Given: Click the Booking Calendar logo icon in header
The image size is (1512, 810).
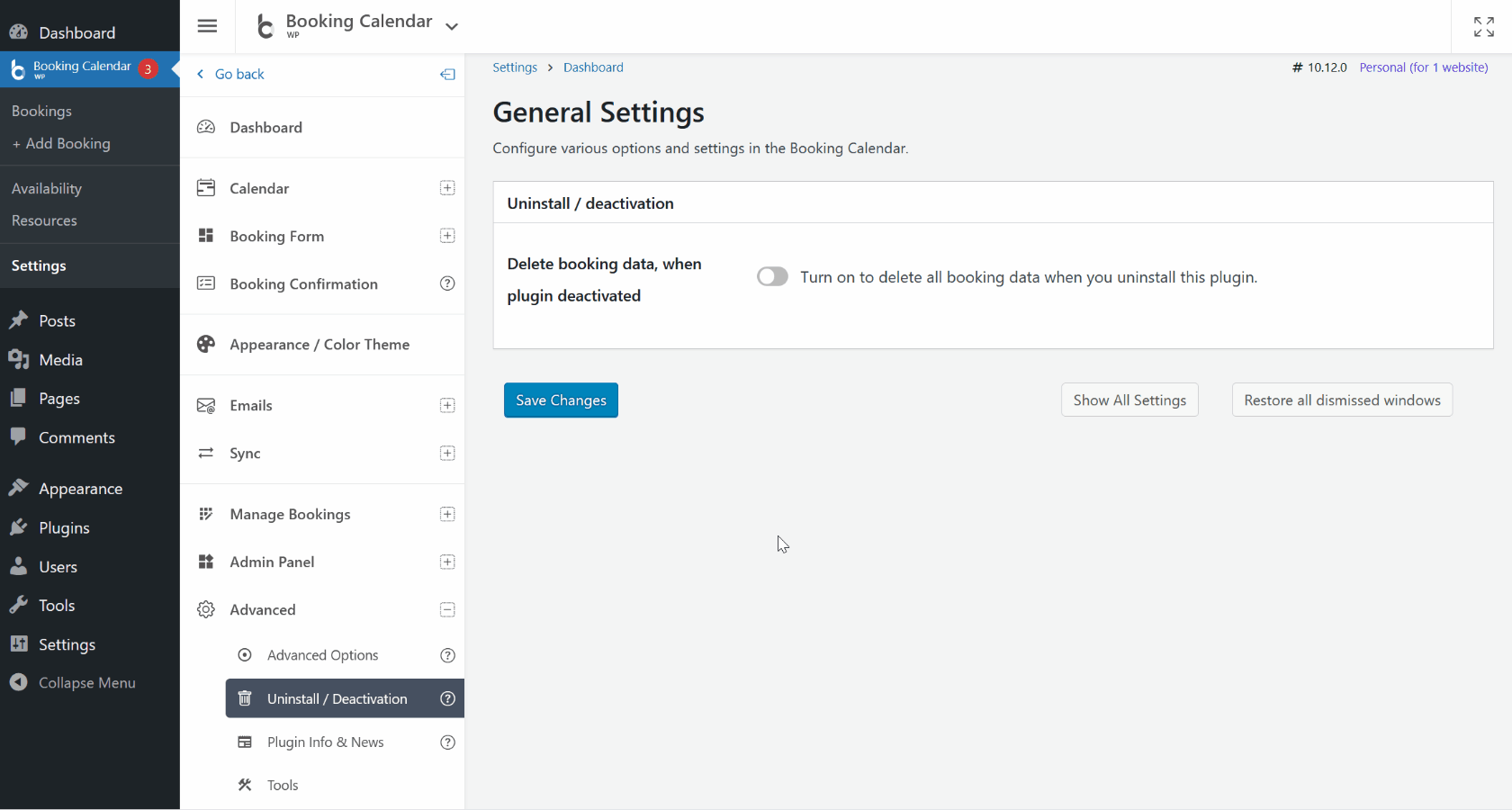Looking at the screenshot, I should tap(265, 26).
